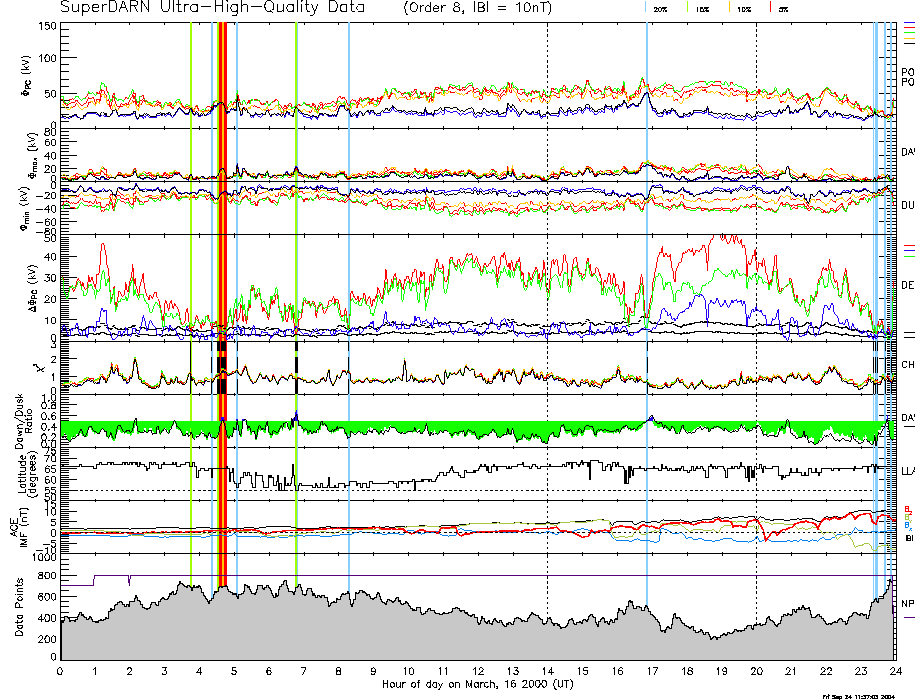Click the hour 12 tick label on the x-axis
This screenshot has width=915, height=700.
click(477, 671)
